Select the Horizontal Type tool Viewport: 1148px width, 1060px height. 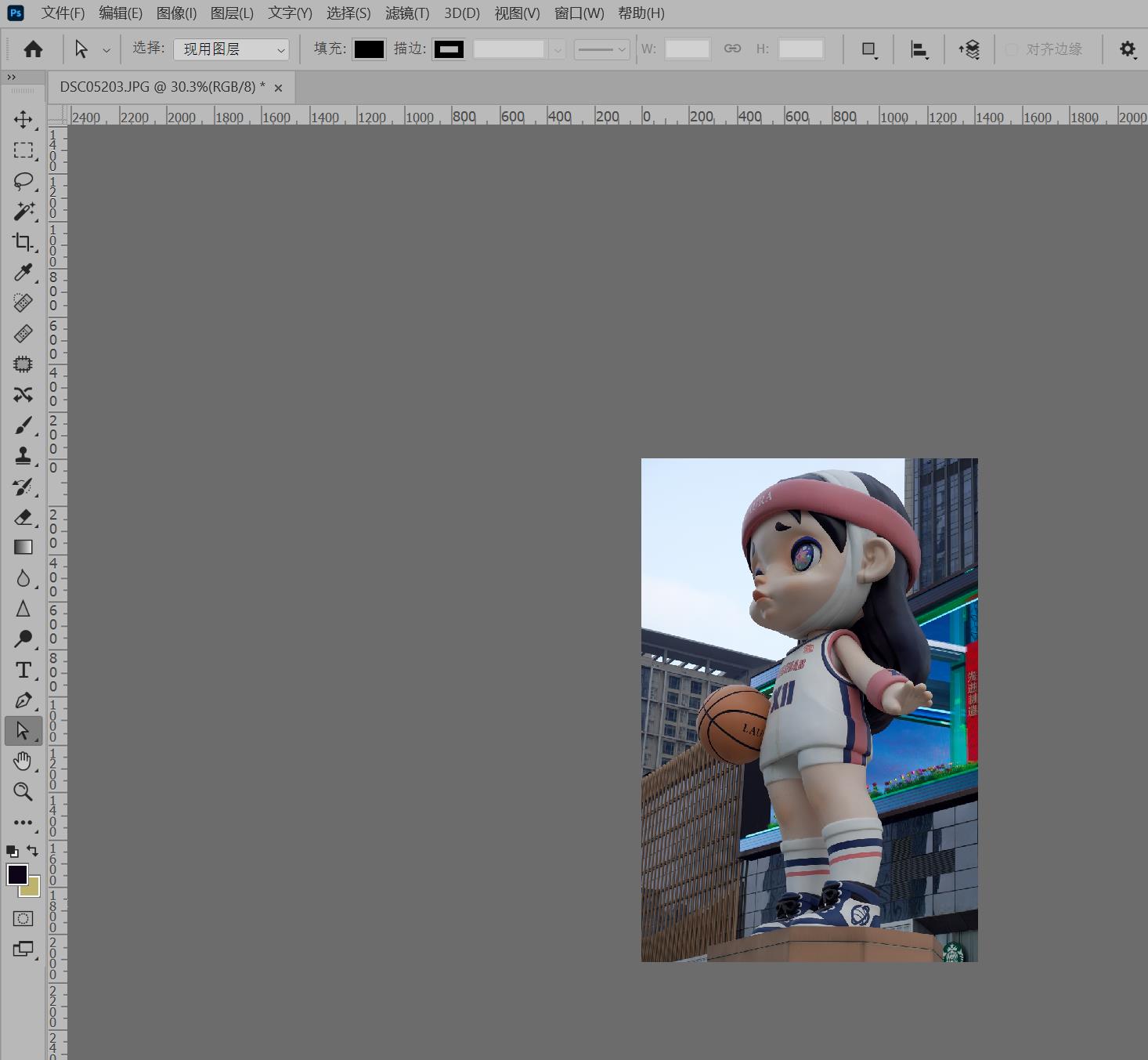click(23, 670)
